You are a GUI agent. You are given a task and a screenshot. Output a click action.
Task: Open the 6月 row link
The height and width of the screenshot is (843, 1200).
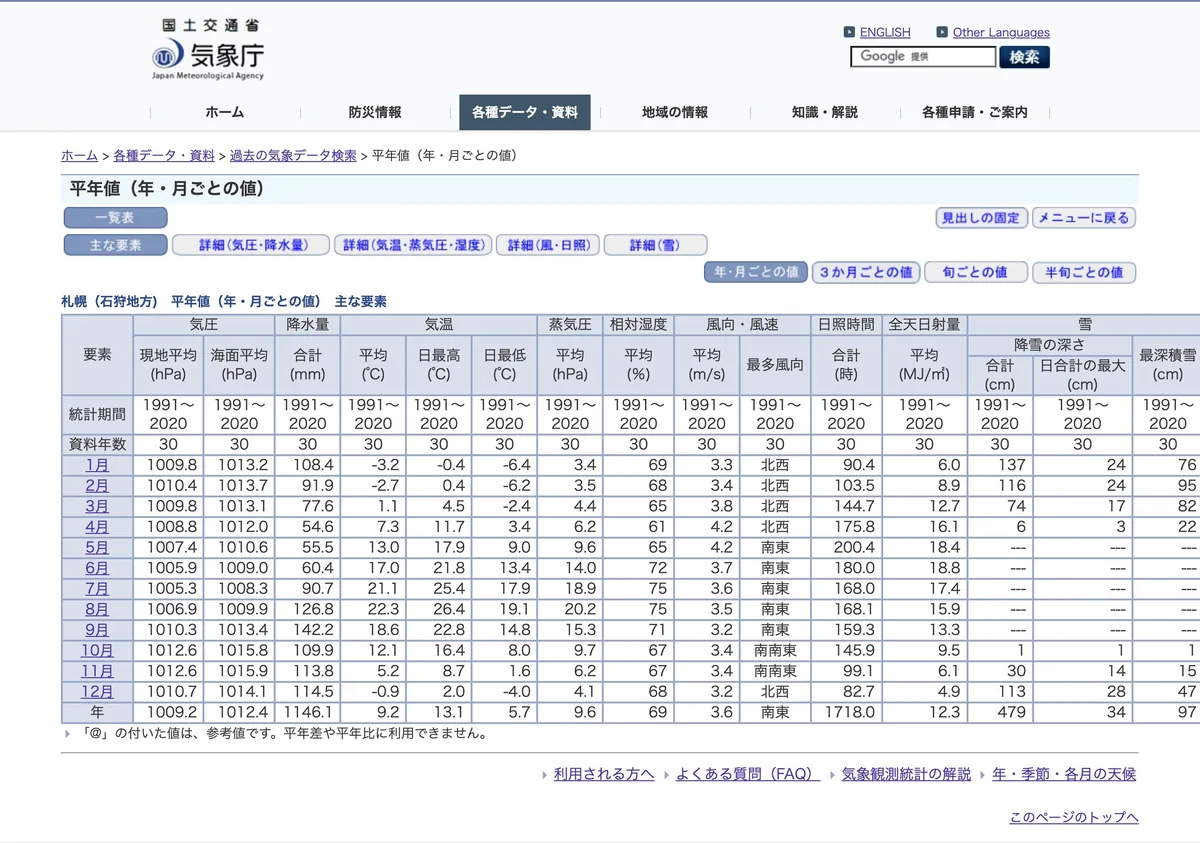pos(97,568)
